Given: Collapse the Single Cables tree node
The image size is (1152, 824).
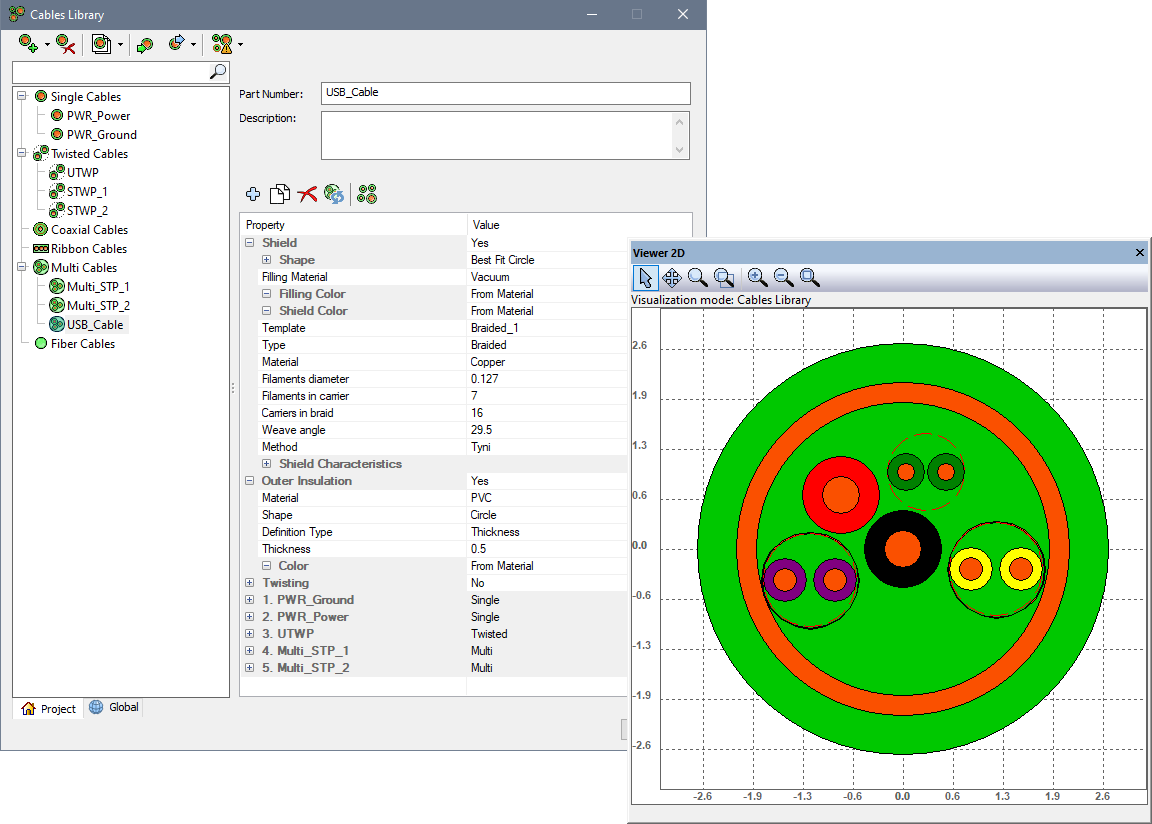Looking at the screenshot, I should click(x=22, y=97).
